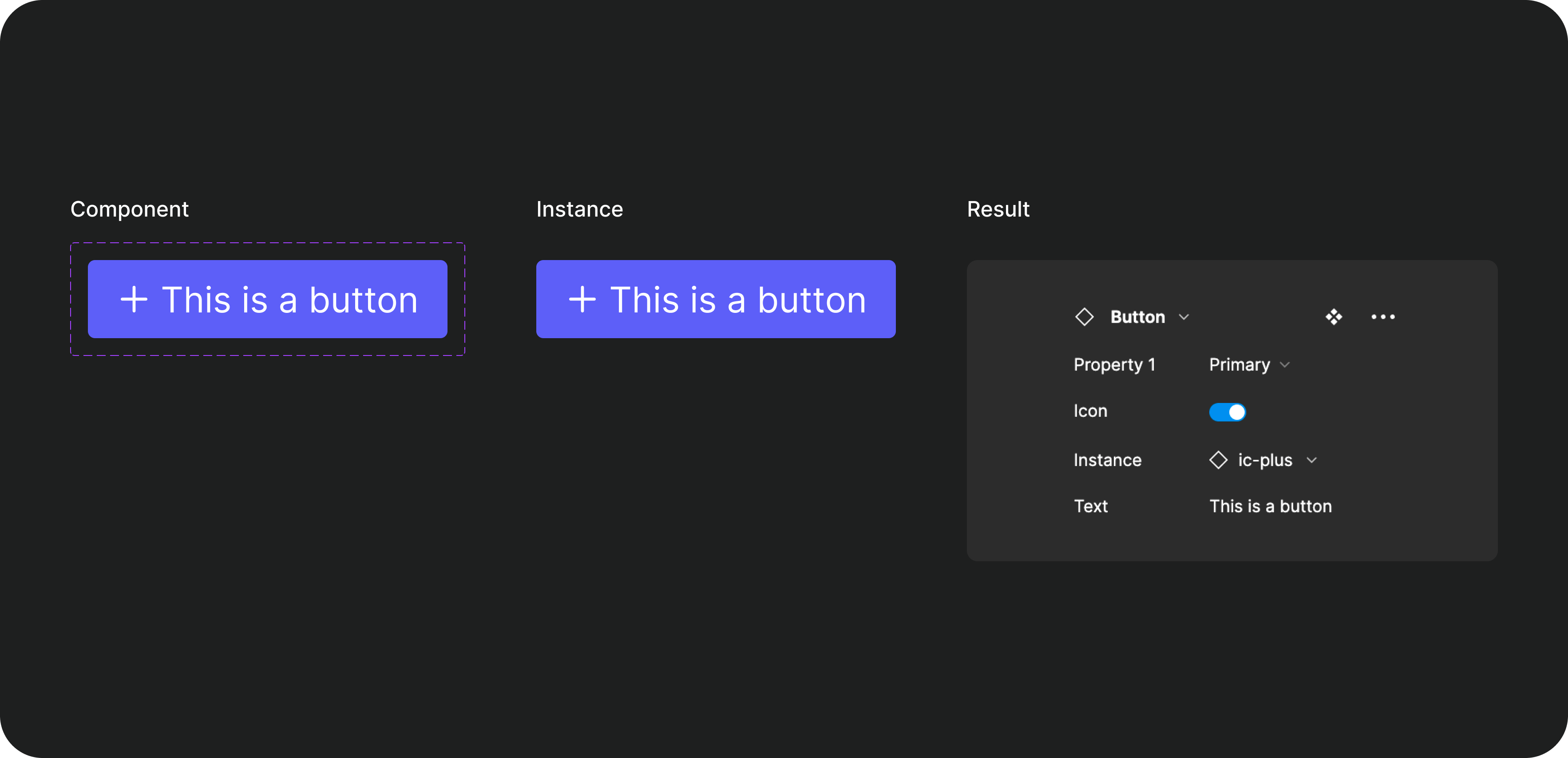The height and width of the screenshot is (758, 1568).
Task: Open the Primary variant dropdown
Action: pyautogui.click(x=1250, y=364)
